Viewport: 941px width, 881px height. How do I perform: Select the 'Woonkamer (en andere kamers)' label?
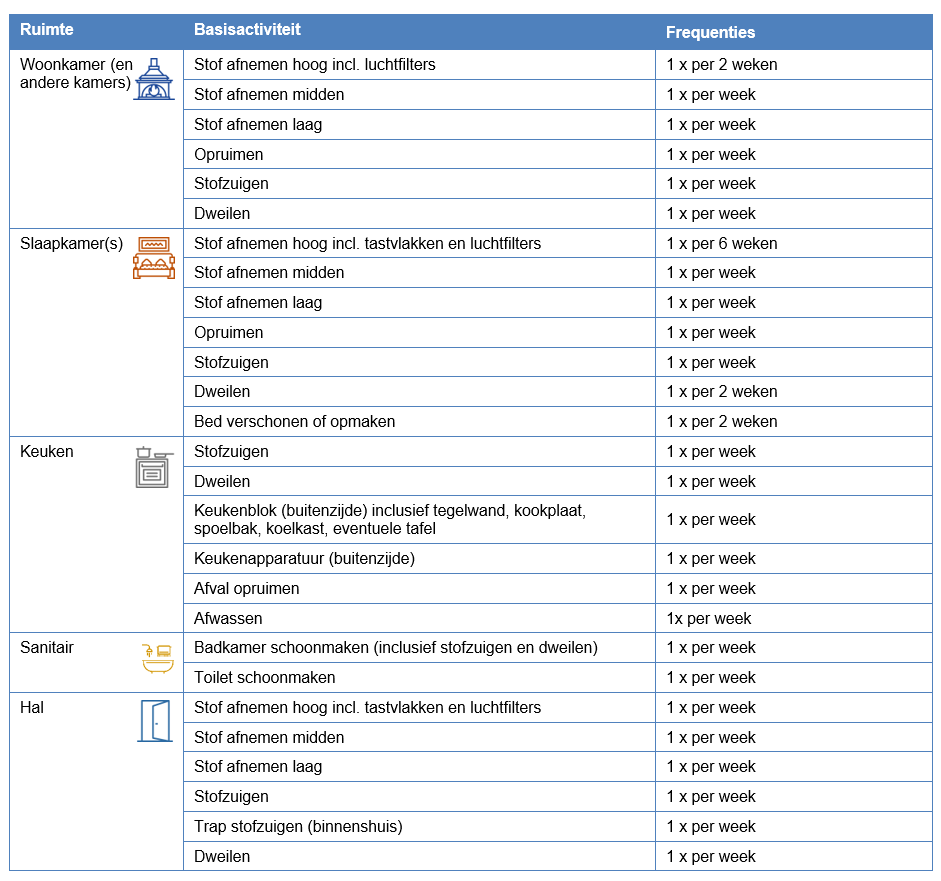click(76, 74)
